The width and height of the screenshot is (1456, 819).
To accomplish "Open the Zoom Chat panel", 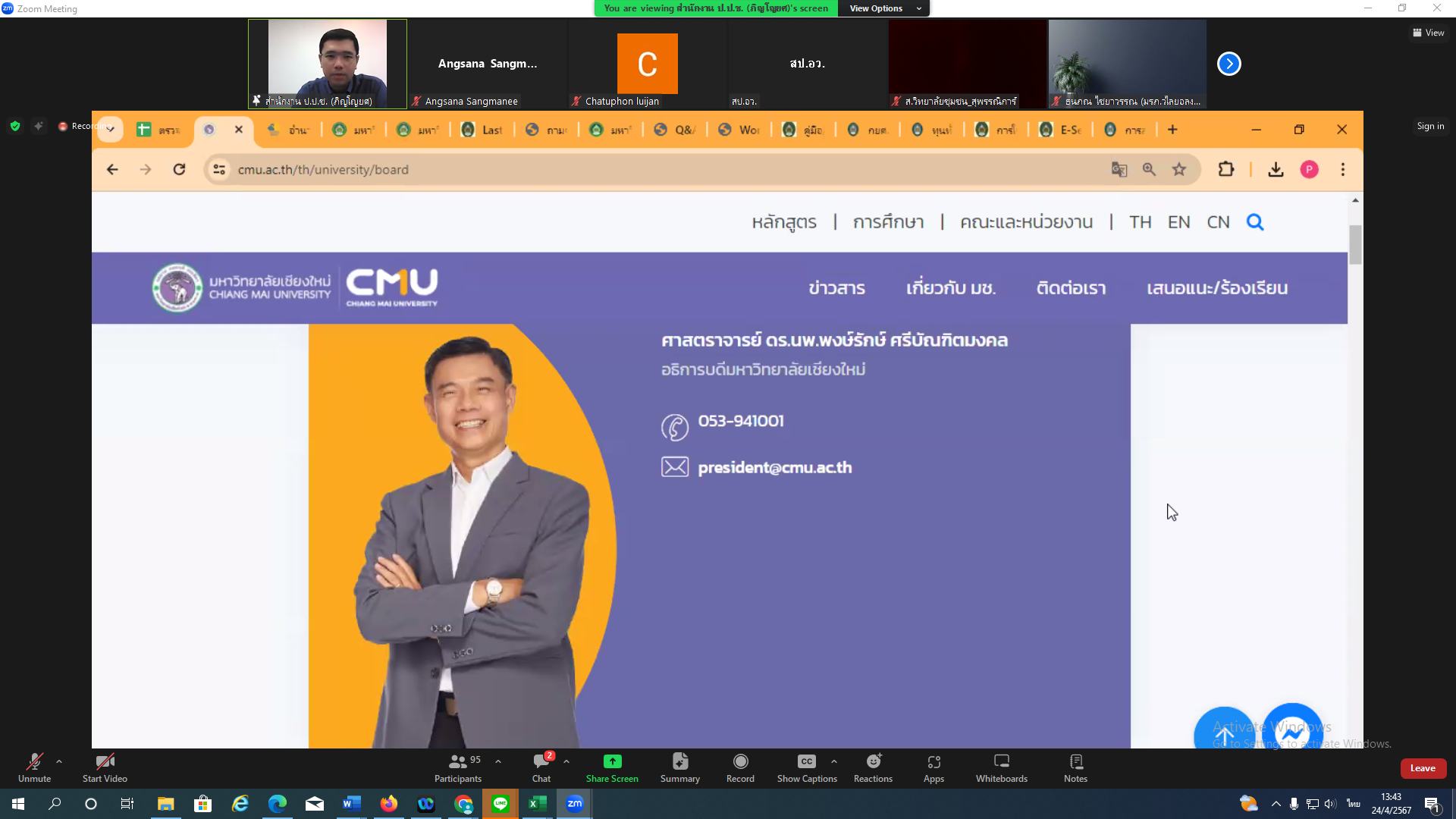I will (x=541, y=767).
